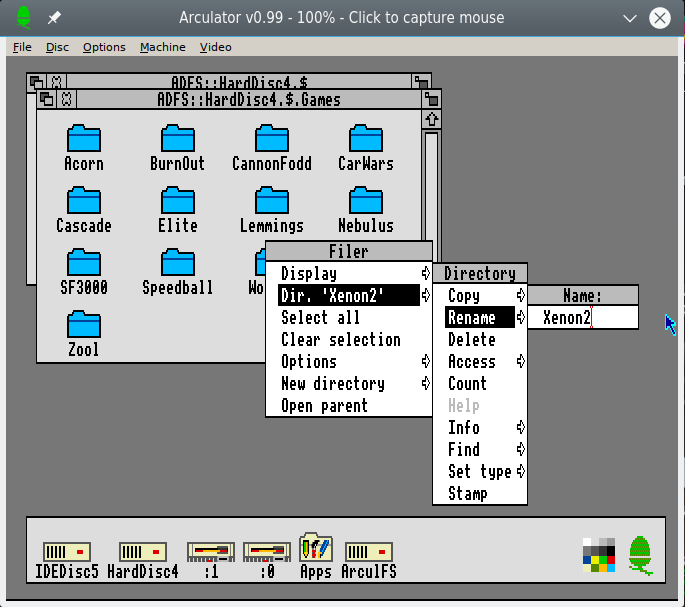Click the ArculFS drive icon

(368, 552)
